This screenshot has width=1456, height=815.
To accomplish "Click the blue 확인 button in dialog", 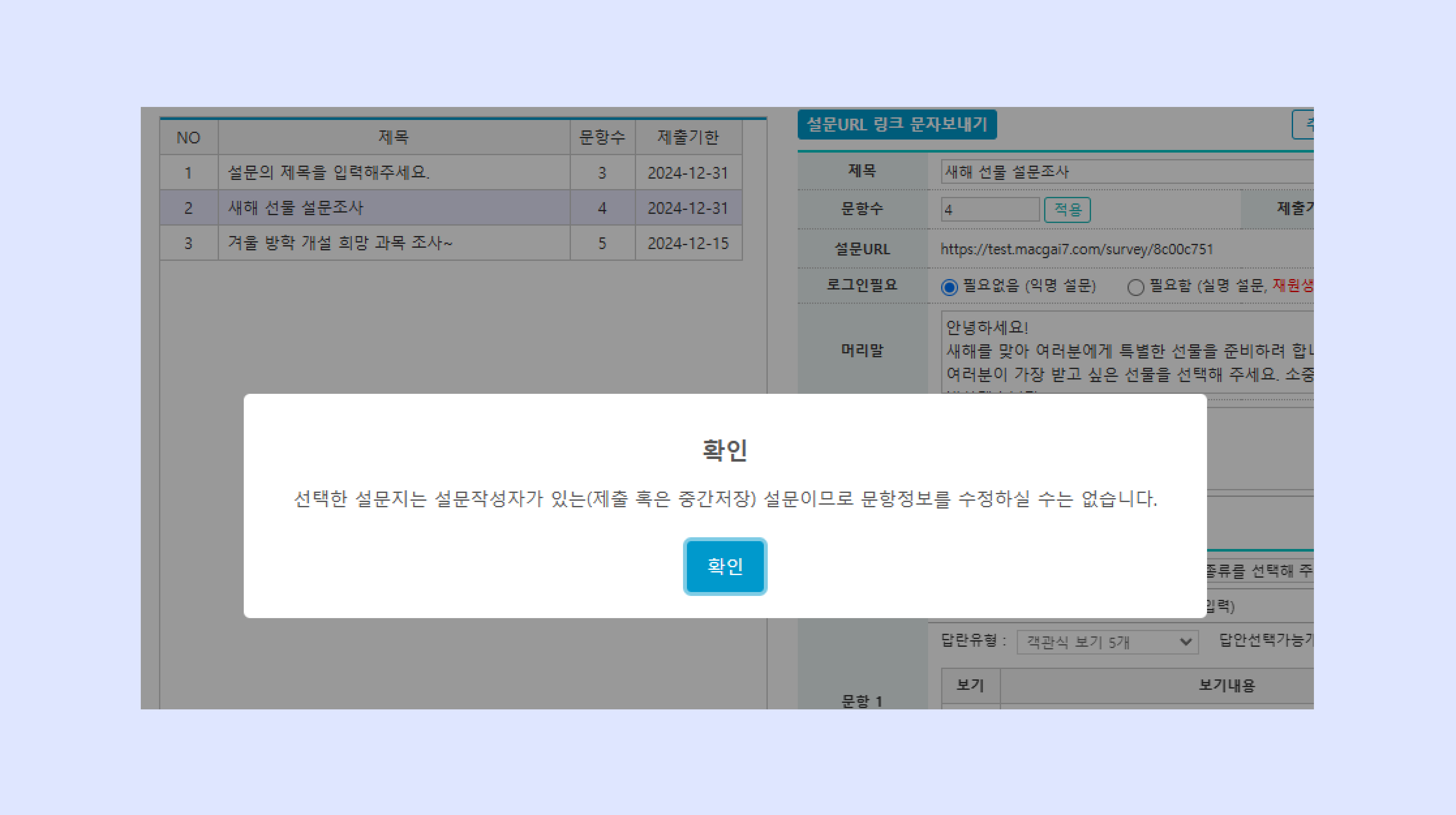I will pyautogui.click(x=725, y=566).
